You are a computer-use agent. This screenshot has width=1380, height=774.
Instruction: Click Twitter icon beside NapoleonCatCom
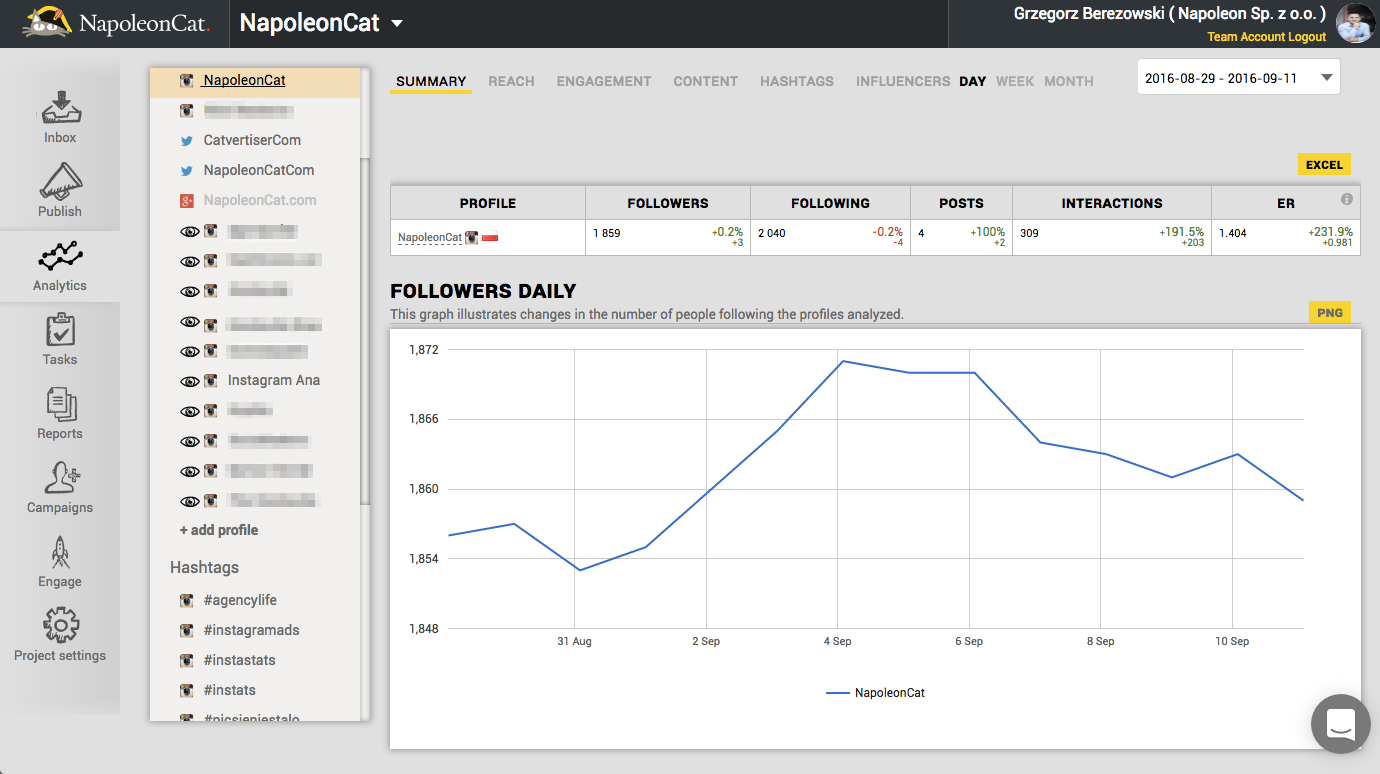click(187, 171)
